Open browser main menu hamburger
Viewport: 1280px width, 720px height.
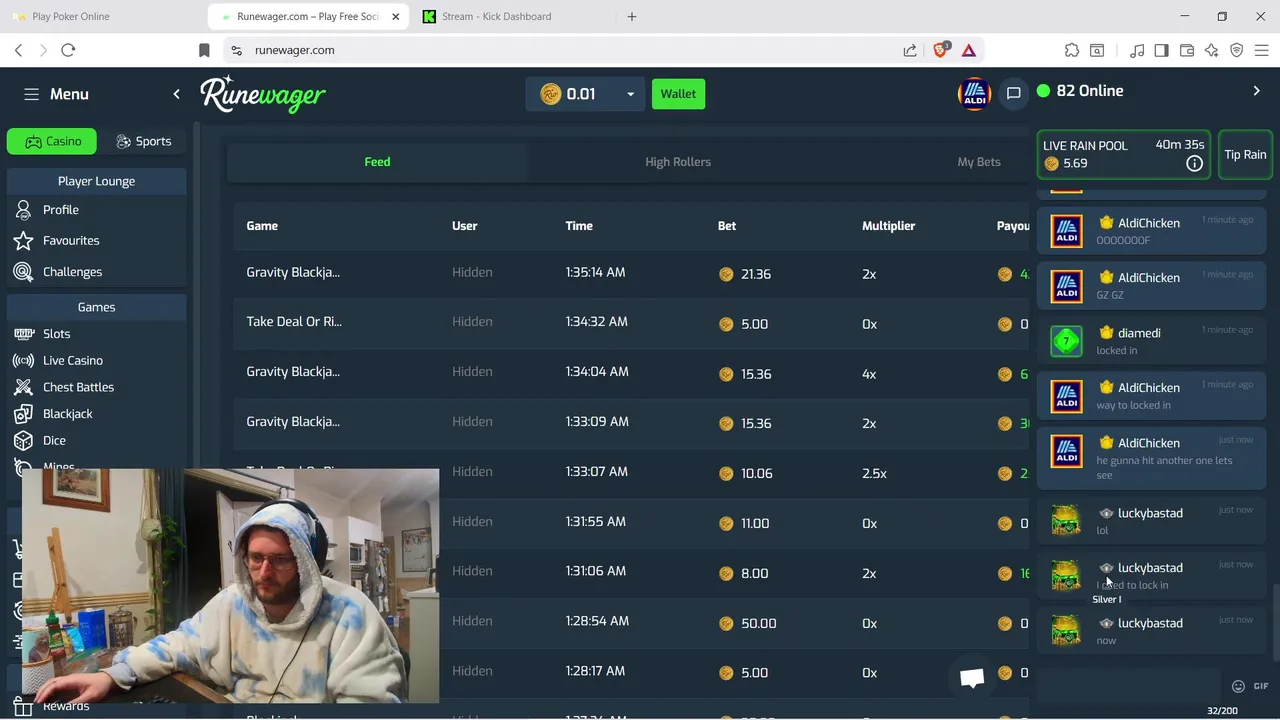pos(1261,50)
